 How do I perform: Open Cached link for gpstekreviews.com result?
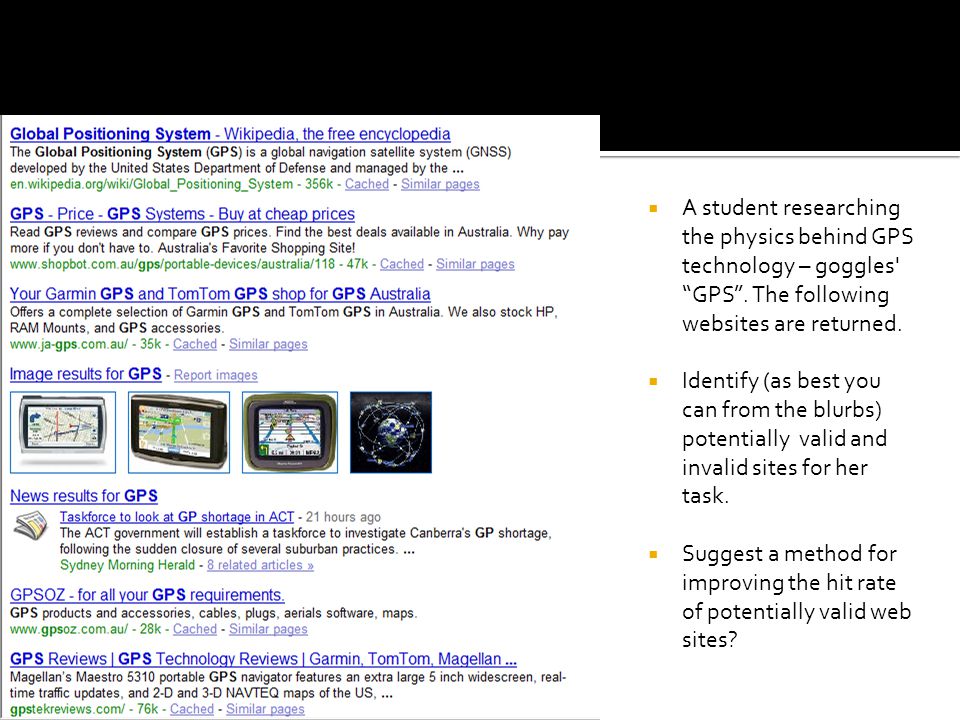click(x=192, y=709)
